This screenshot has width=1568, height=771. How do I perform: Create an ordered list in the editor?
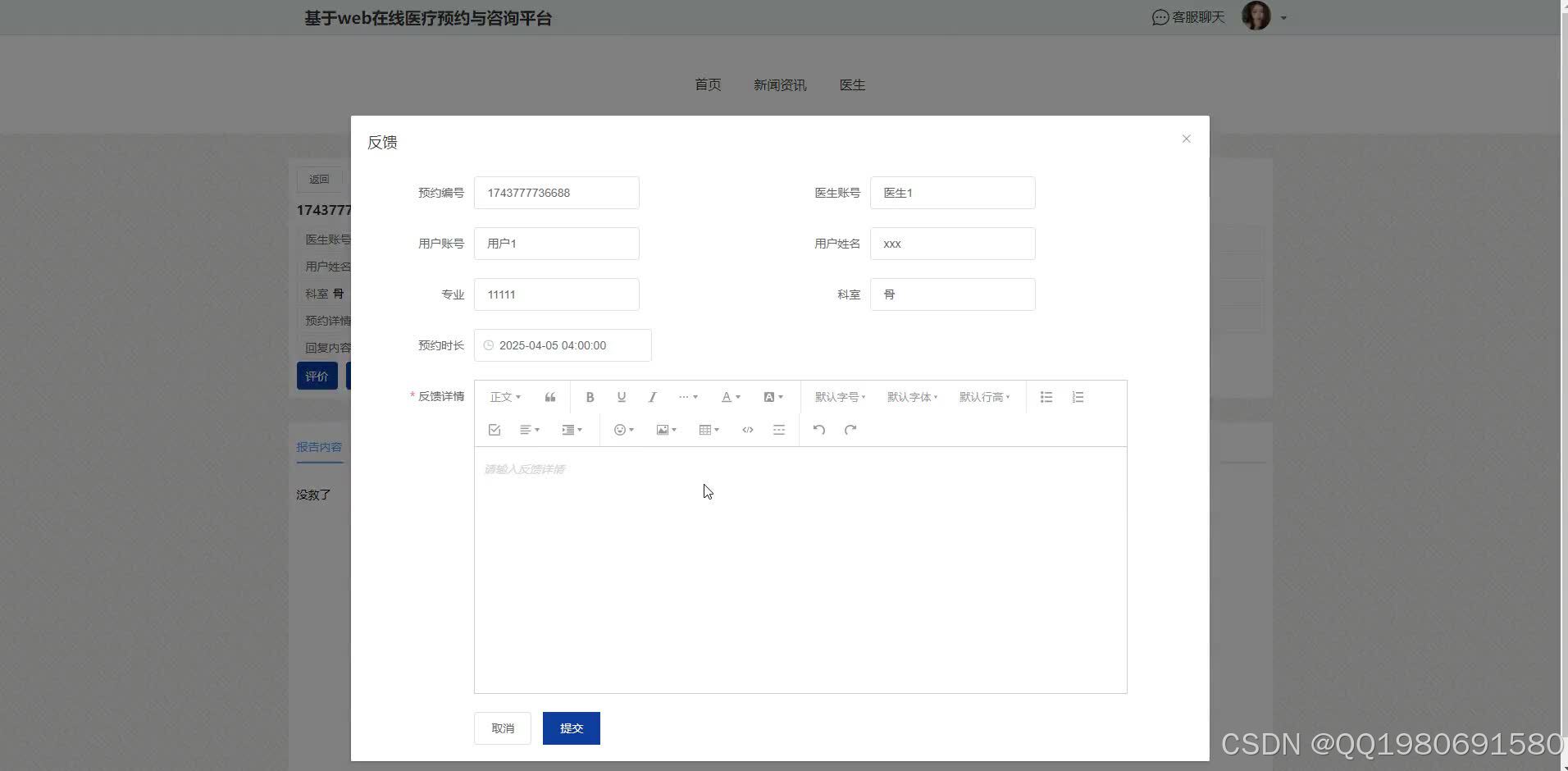tap(1078, 397)
